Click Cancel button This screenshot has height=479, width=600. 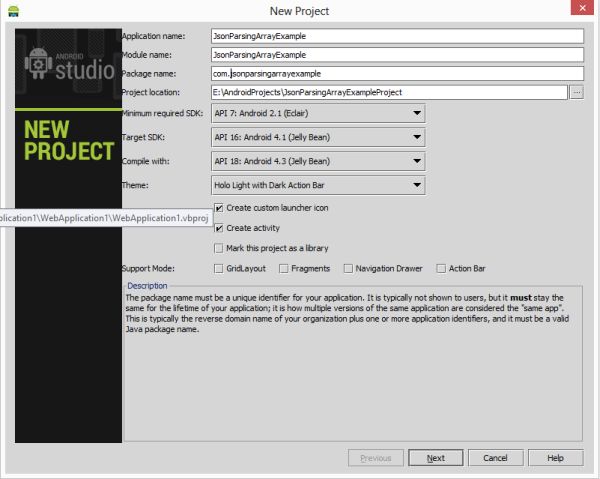tap(496, 458)
